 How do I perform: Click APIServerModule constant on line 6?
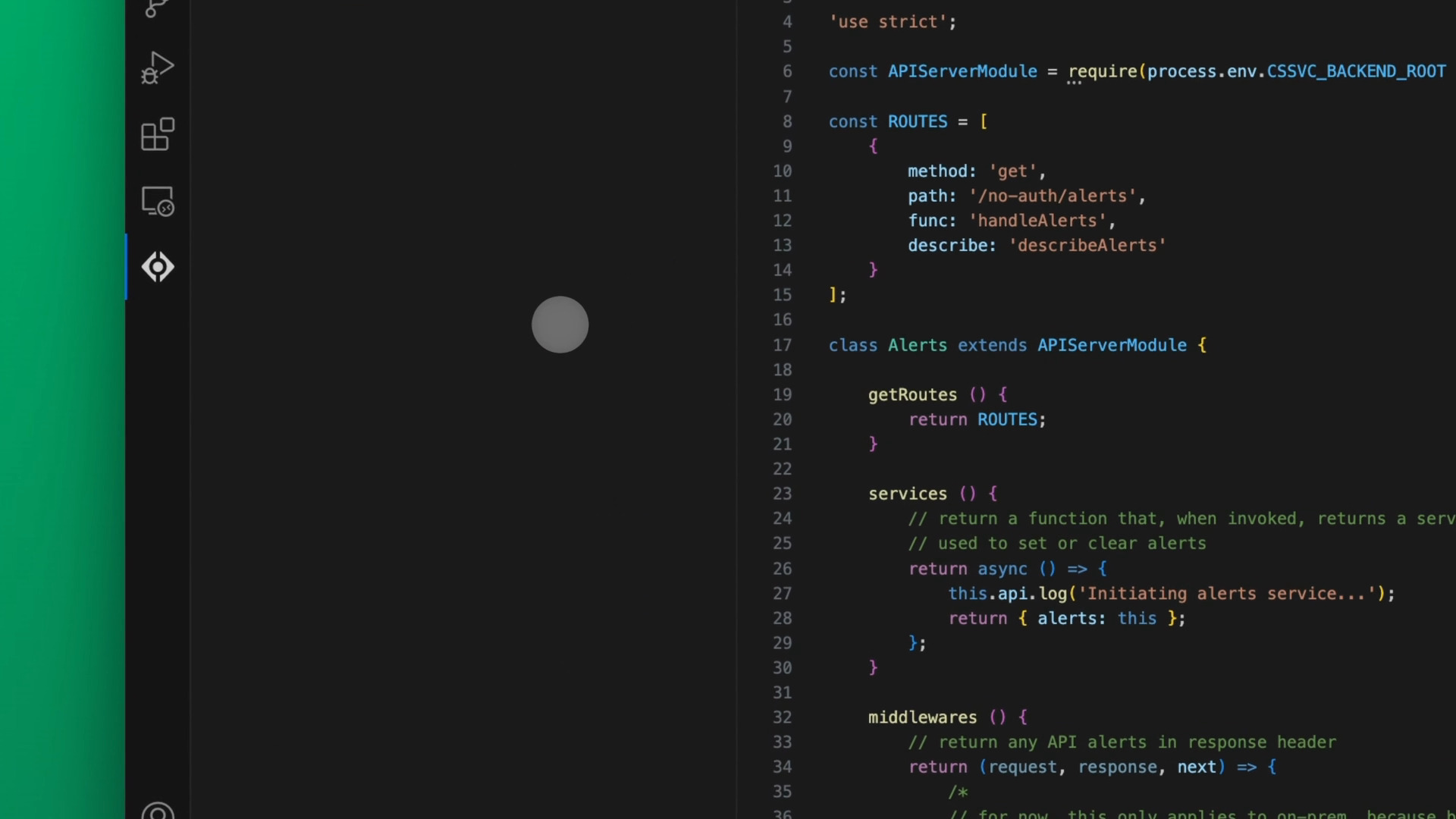tap(962, 71)
